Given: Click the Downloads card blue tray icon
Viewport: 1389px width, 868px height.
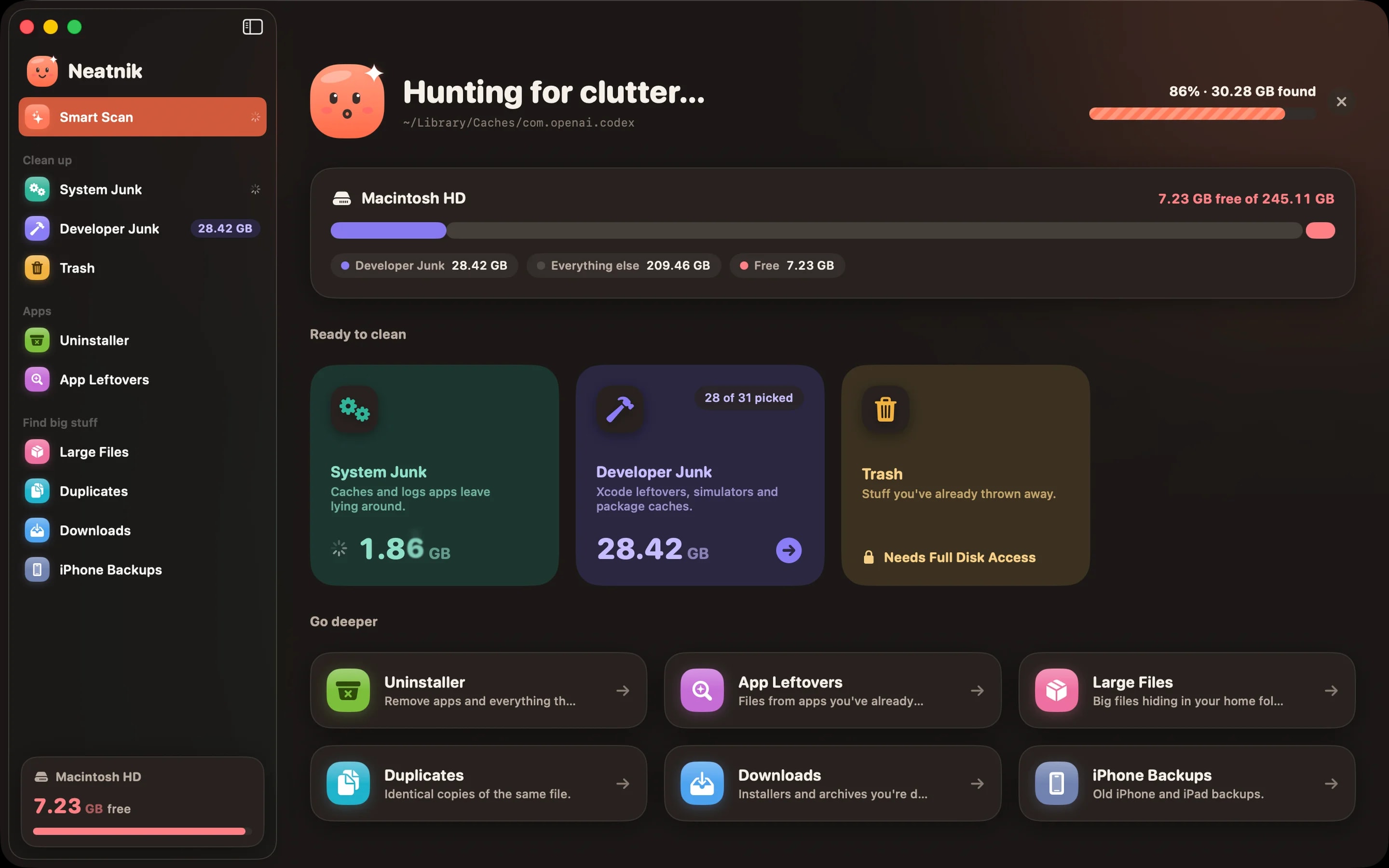Looking at the screenshot, I should 702,784.
